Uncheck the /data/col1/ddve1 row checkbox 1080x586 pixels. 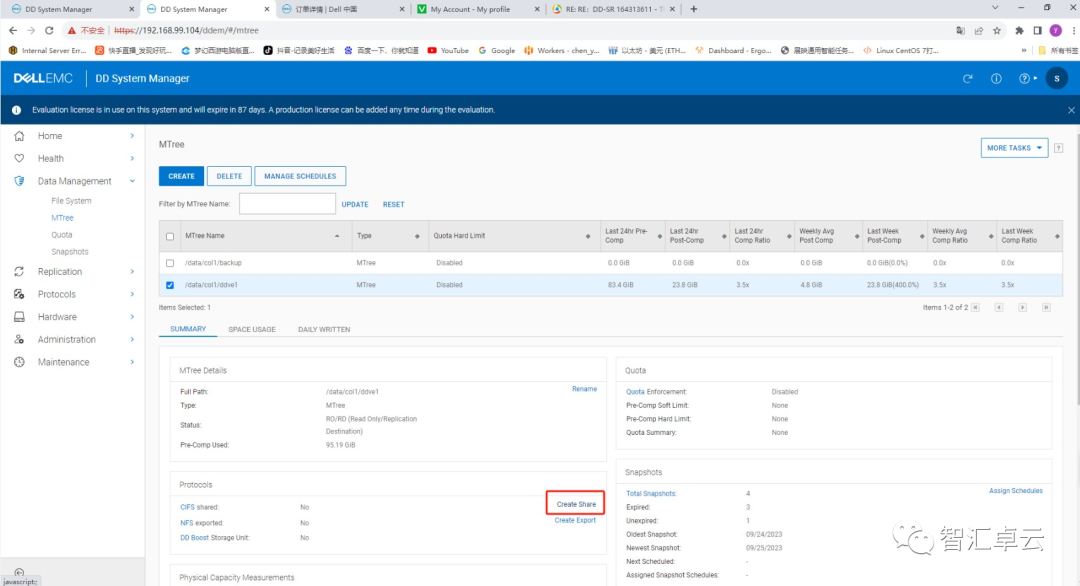click(170, 285)
